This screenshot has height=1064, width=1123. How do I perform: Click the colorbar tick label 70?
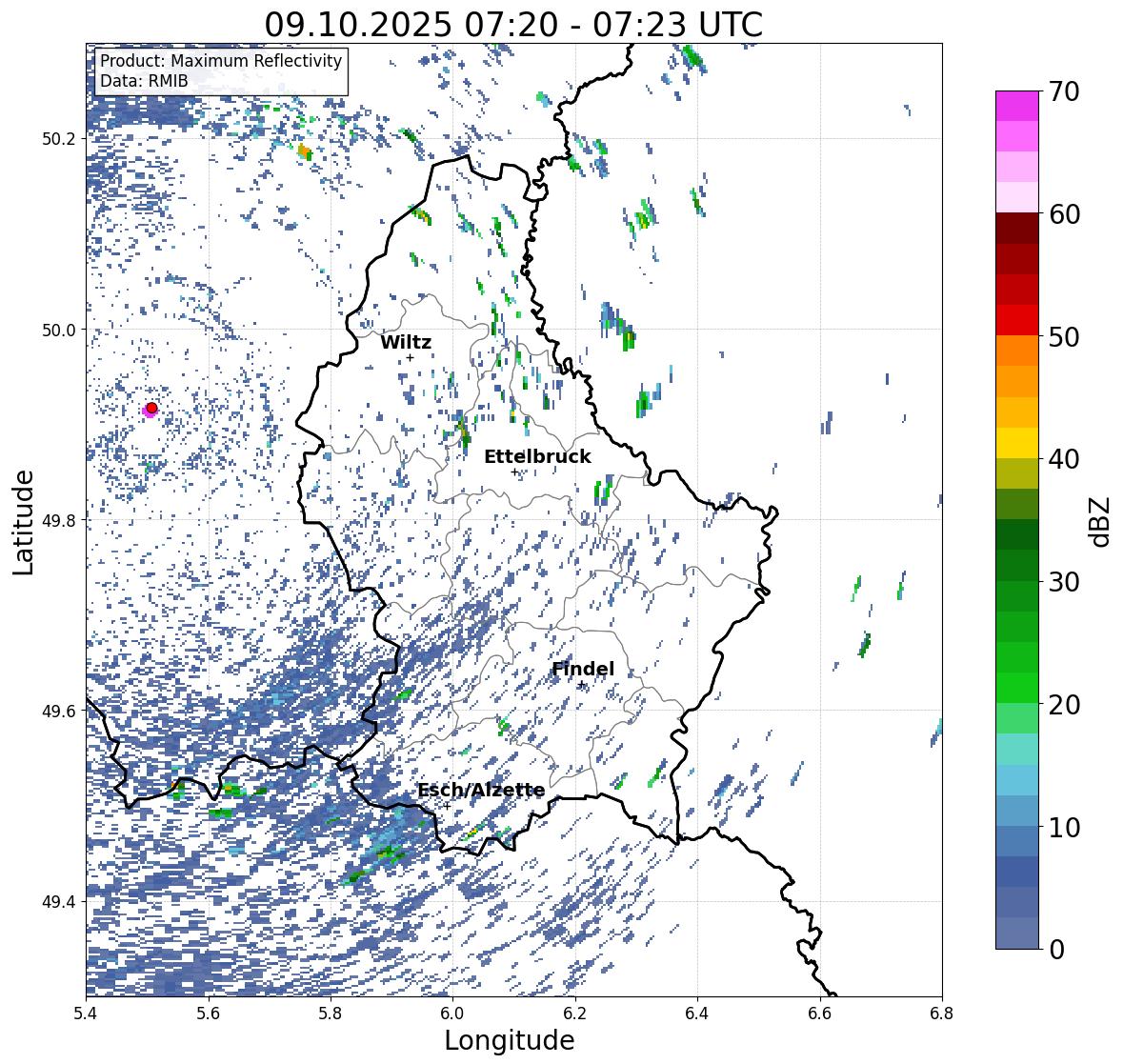tap(1064, 91)
